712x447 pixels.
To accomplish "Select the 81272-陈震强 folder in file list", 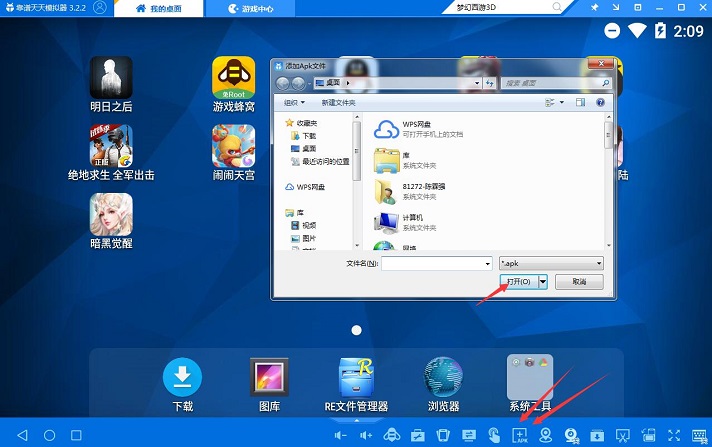I will tap(410, 191).
